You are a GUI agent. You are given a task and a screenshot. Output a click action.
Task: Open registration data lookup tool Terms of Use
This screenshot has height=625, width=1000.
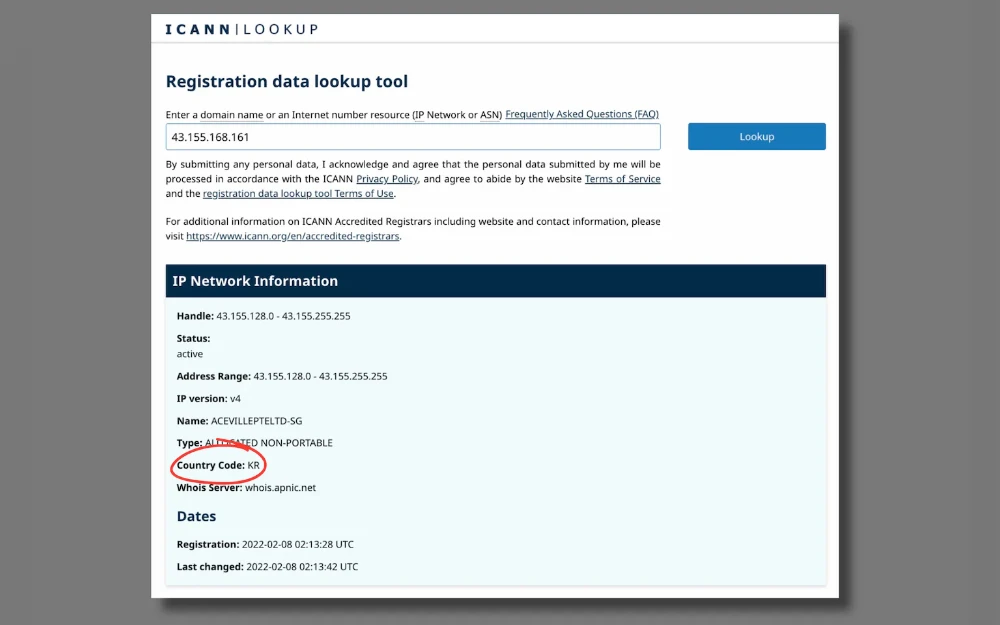click(x=298, y=194)
